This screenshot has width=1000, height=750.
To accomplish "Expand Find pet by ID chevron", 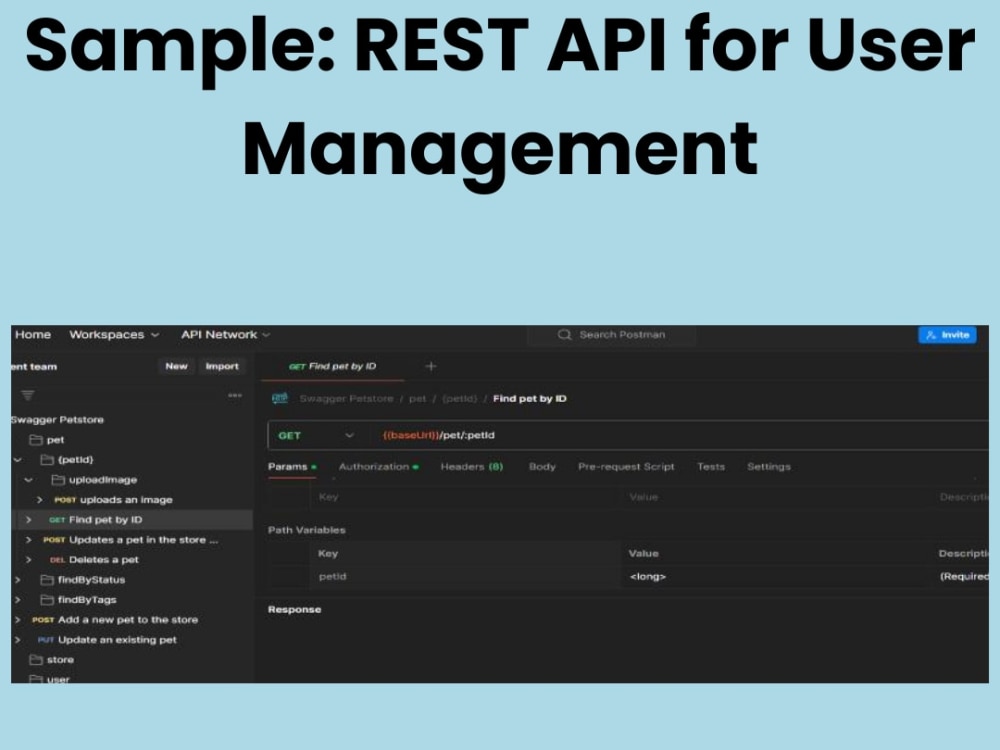I will 28,520.
